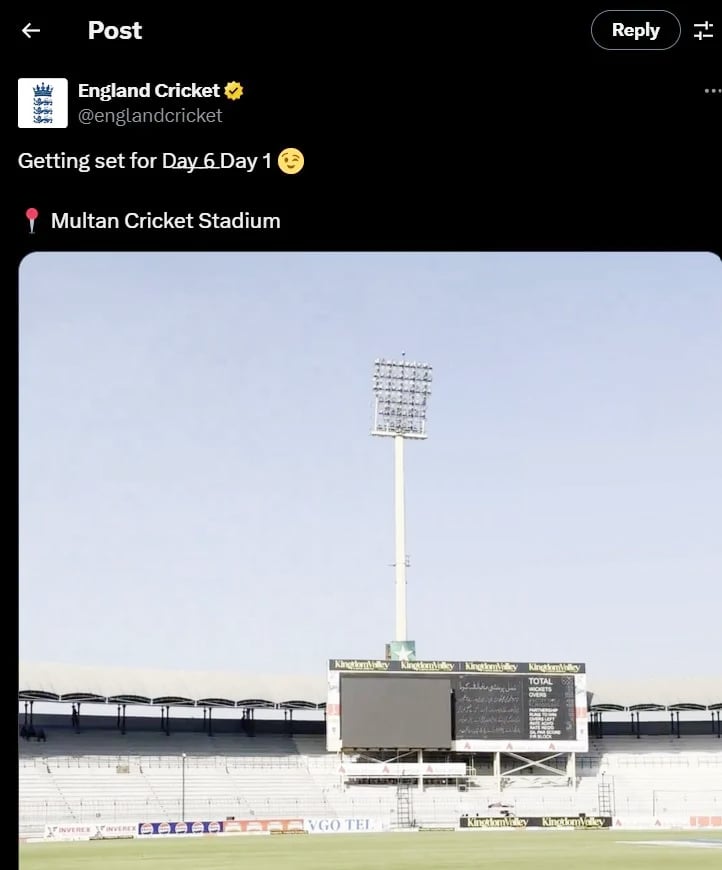
Task: Click the winking face emoji
Action: click(291, 161)
